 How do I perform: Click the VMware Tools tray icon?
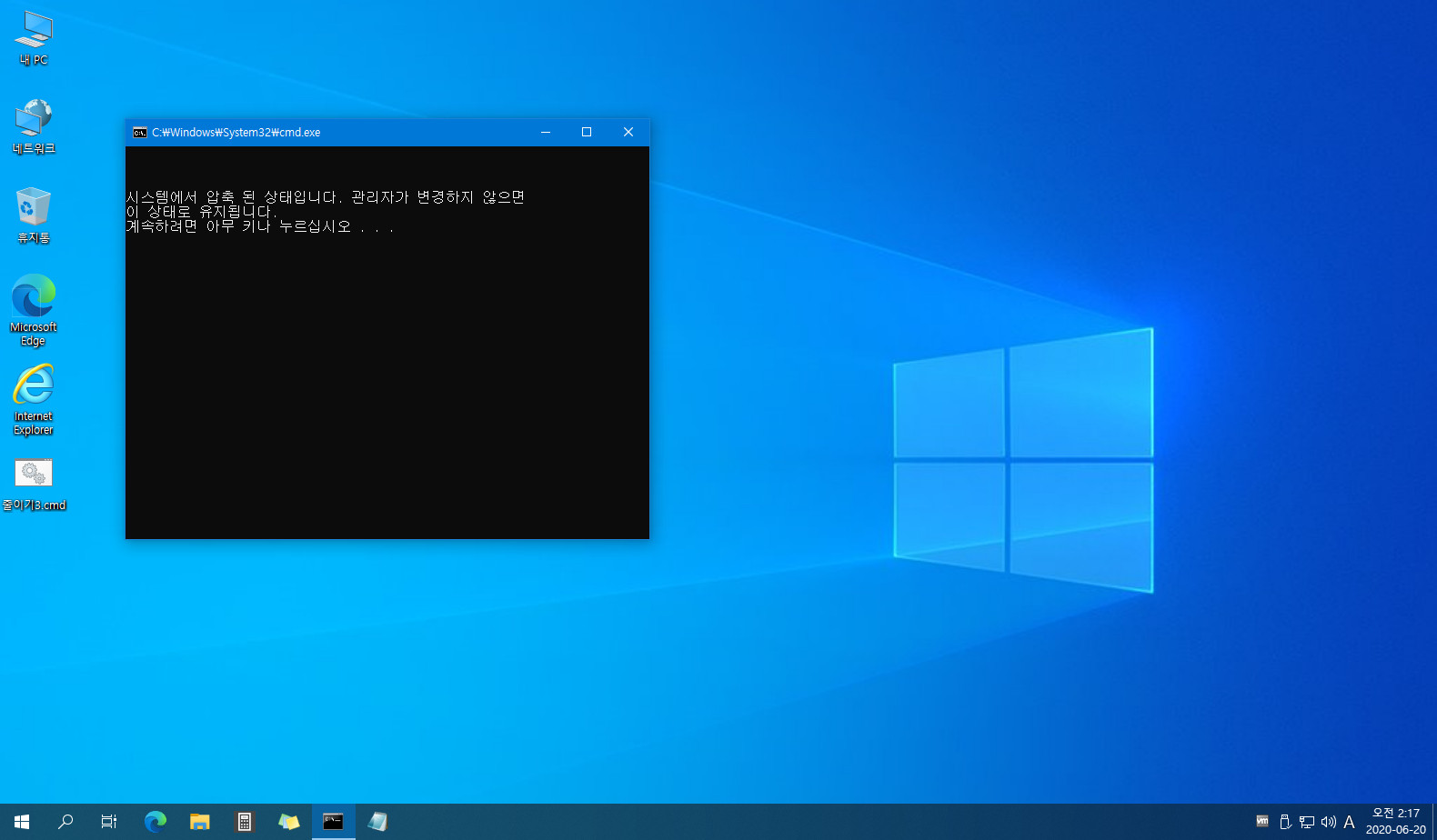click(x=1262, y=822)
